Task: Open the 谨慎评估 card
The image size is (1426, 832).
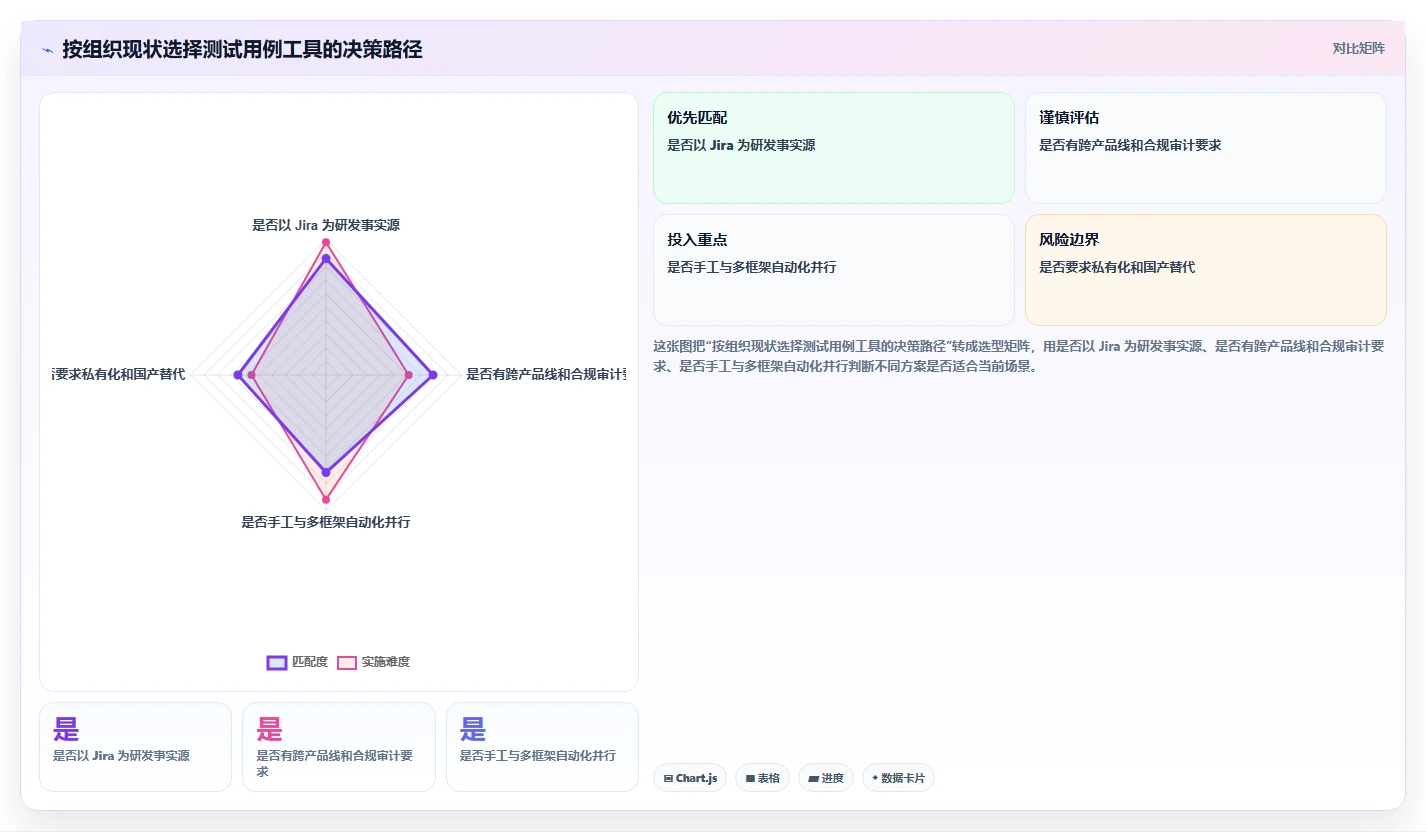Action: pyautogui.click(x=1206, y=148)
